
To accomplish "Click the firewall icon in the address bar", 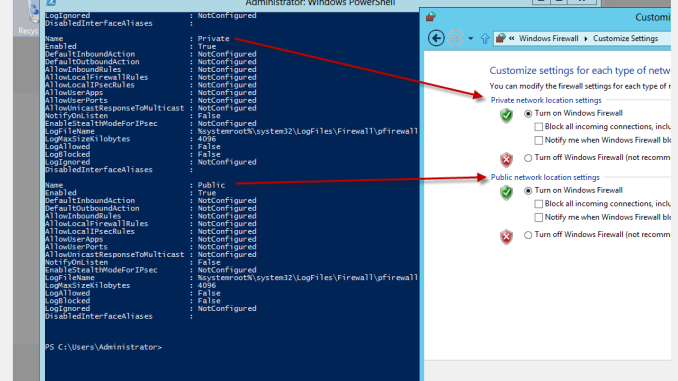I will point(500,38).
